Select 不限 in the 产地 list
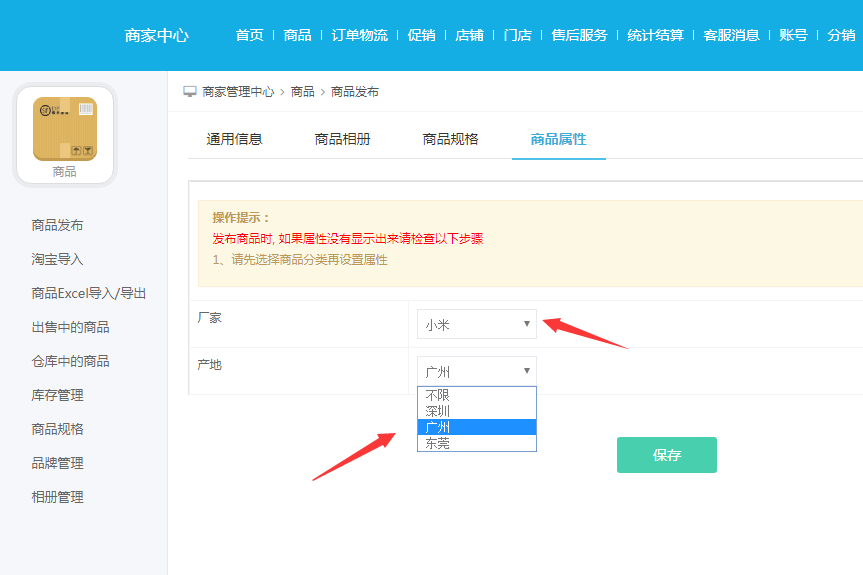The image size is (863, 575). [477, 395]
